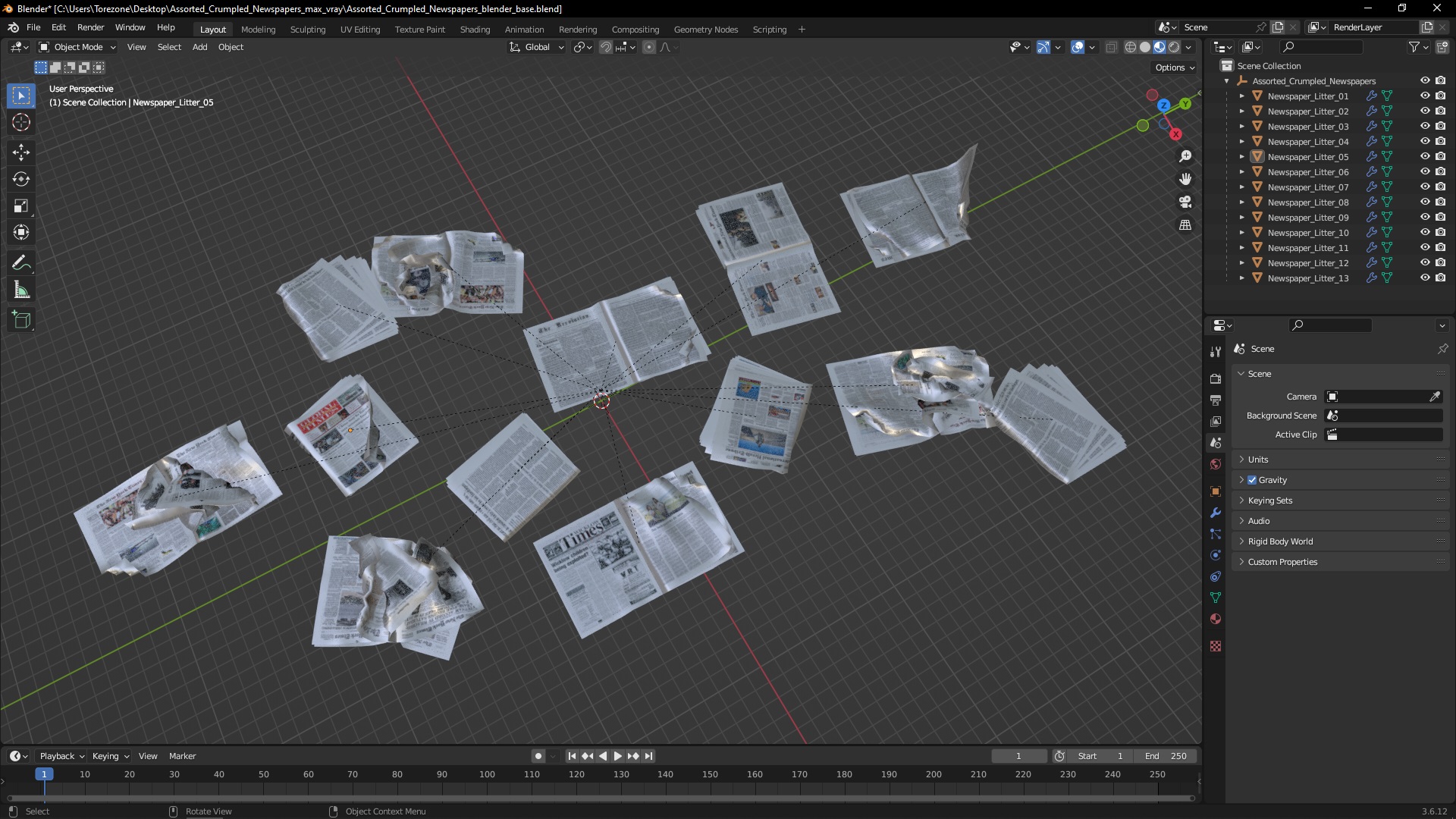
Task: Open the Render menu
Action: (x=90, y=27)
